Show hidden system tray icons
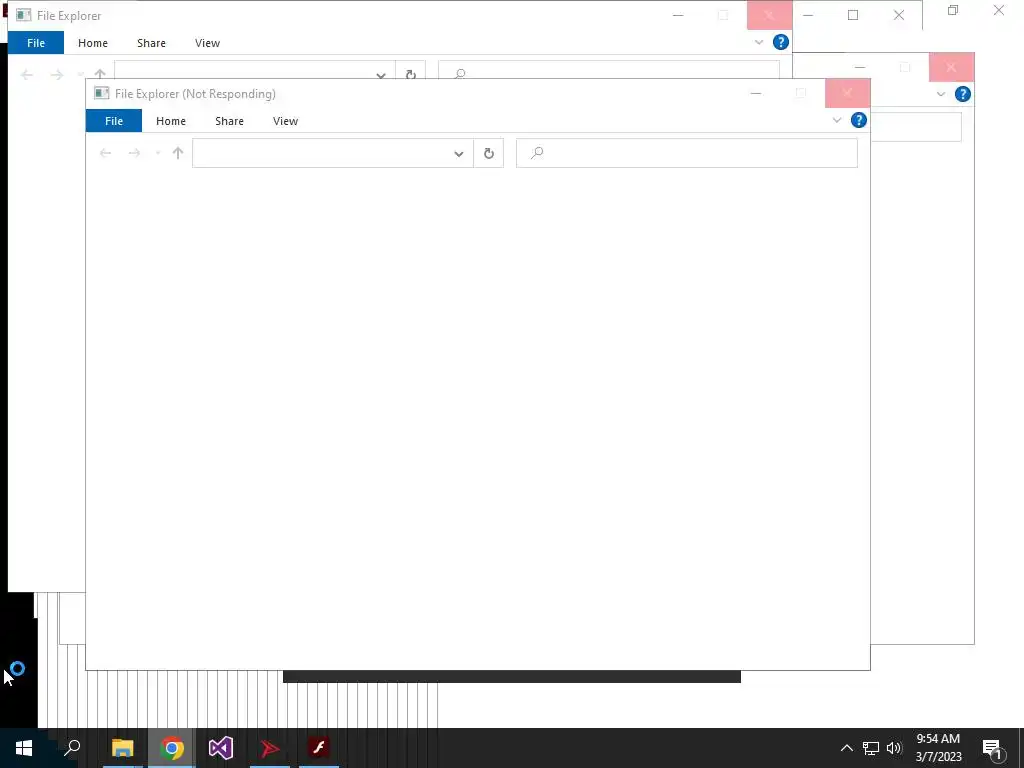The height and width of the screenshot is (768, 1024). click(846, 748)
